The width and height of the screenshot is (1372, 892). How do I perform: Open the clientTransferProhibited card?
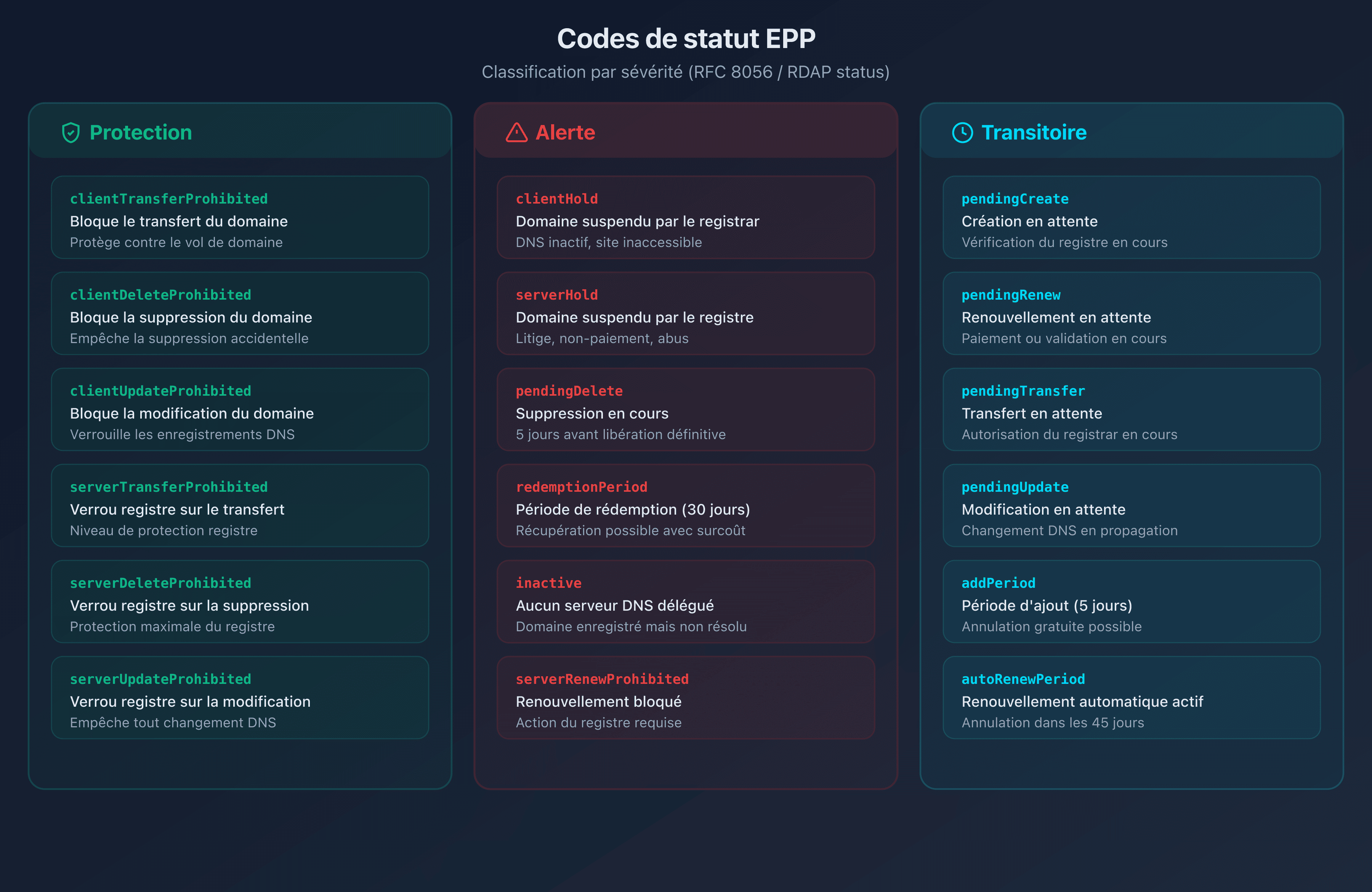240,217
